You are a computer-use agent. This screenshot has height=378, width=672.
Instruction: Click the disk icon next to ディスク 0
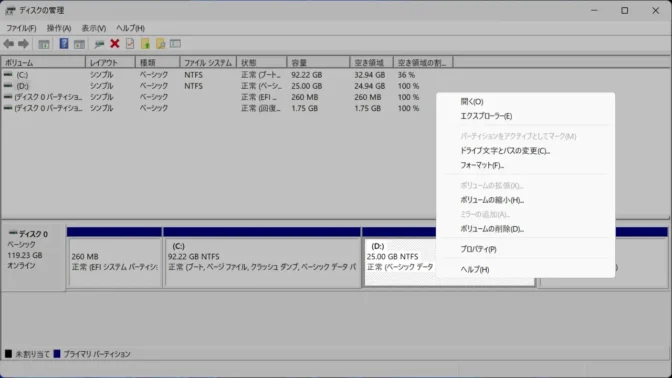13,233
